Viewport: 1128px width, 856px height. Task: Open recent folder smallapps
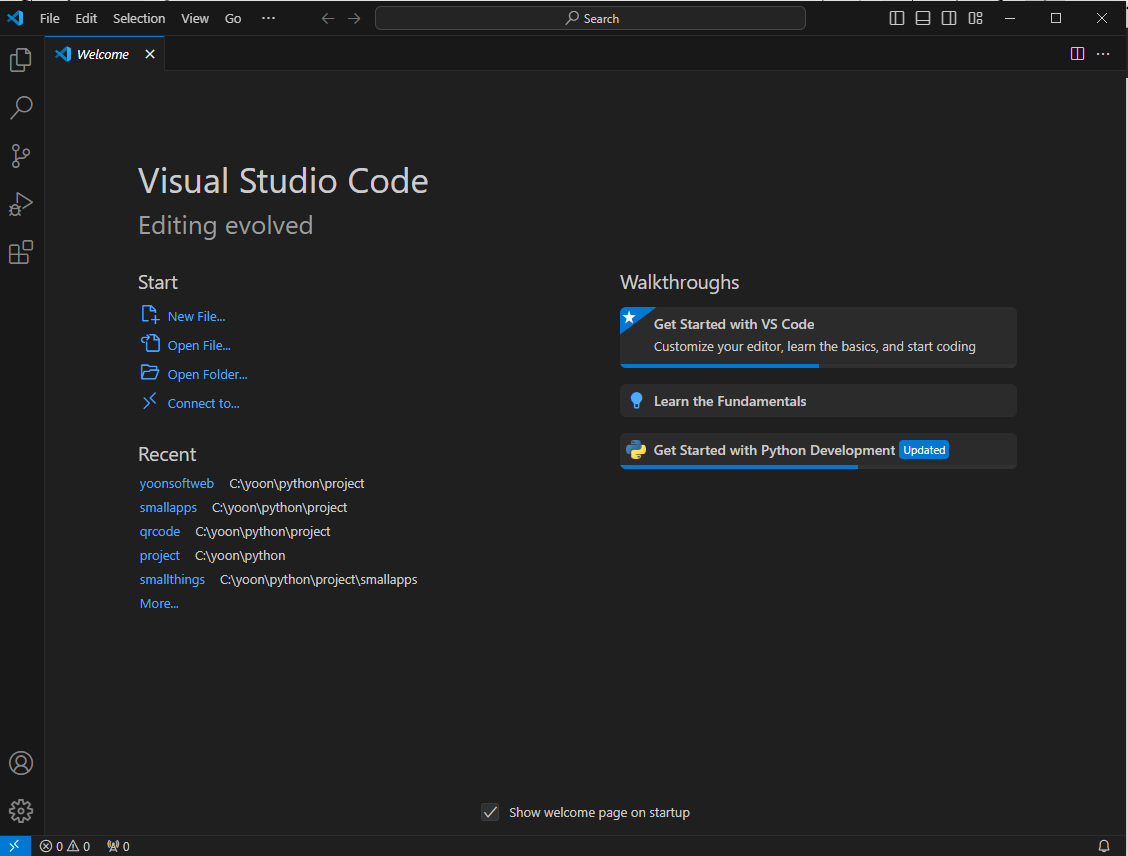coord(168,507)
